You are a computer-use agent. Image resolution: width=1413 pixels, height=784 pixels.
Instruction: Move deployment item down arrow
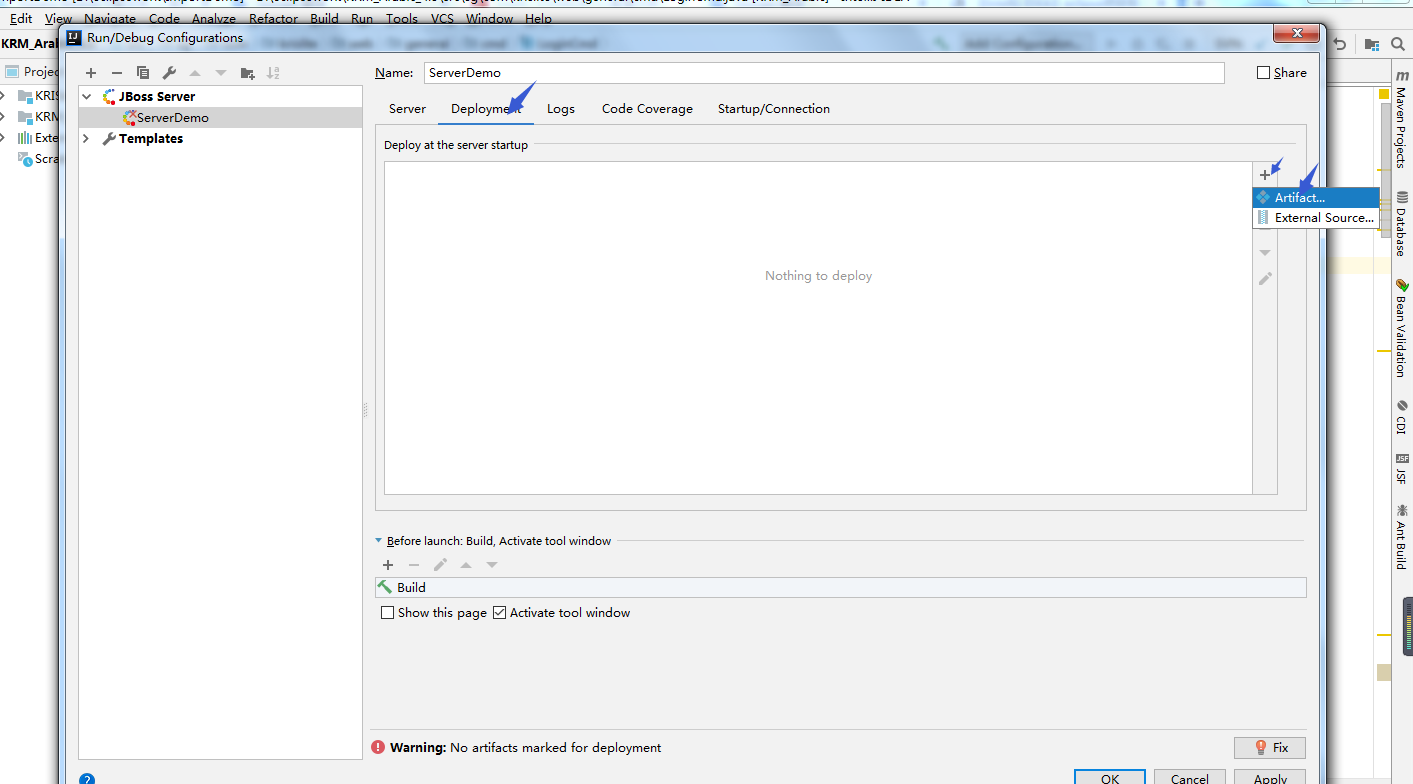point(1265,252)
